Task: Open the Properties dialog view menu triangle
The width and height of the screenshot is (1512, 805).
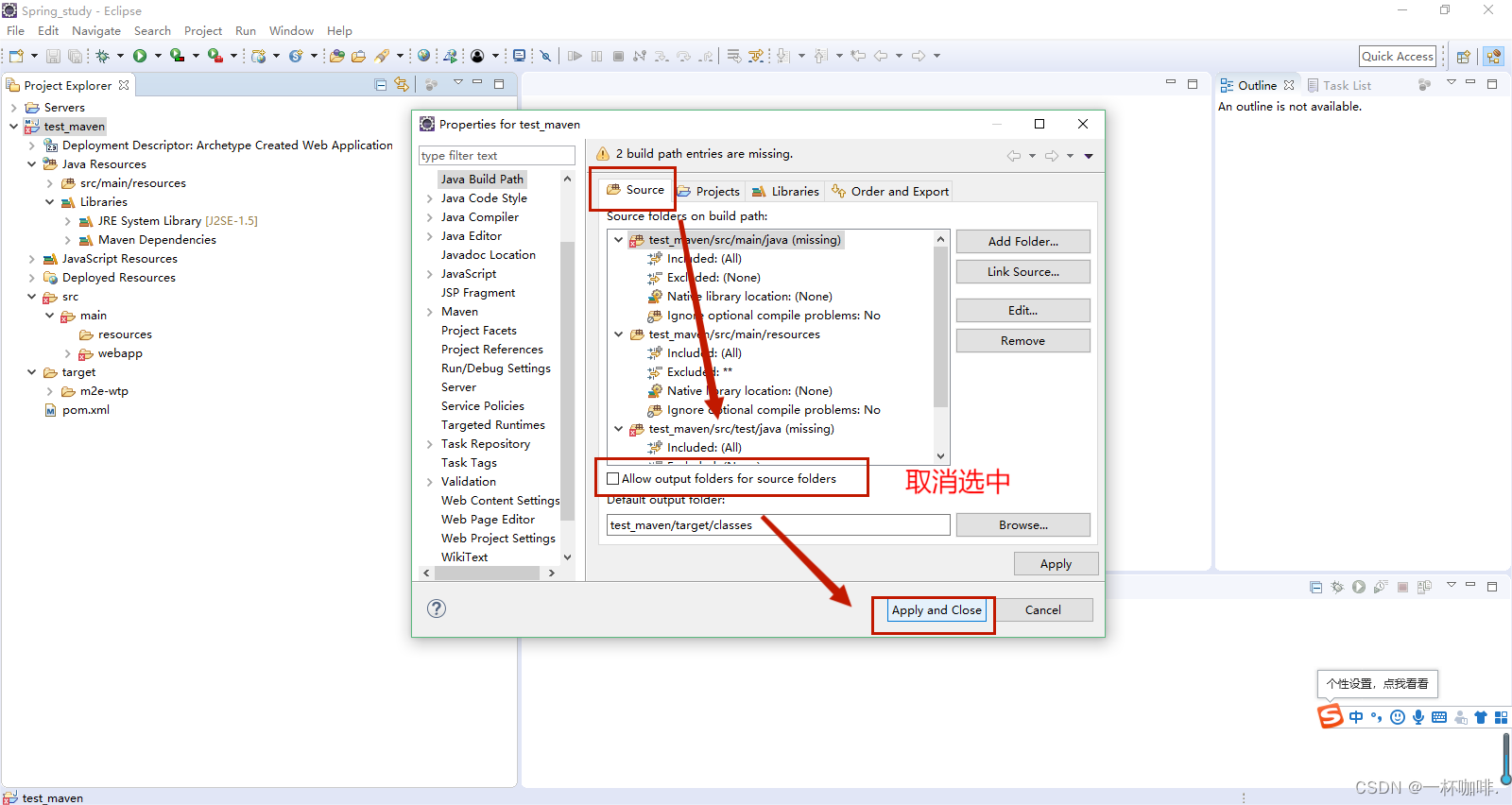Action: pos(1089,156)
